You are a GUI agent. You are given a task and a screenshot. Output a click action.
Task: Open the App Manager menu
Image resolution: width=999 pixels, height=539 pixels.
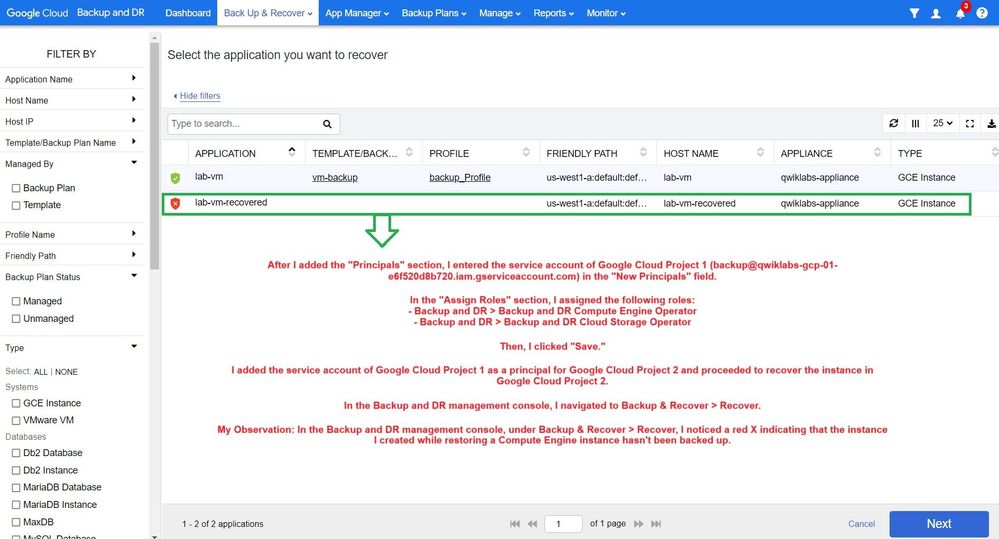[357, 13]
